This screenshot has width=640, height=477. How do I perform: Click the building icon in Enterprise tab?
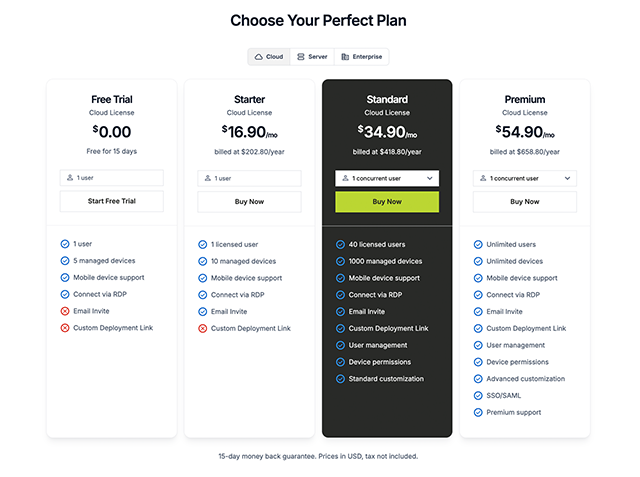pyautogui.click(x=345, y=57)
